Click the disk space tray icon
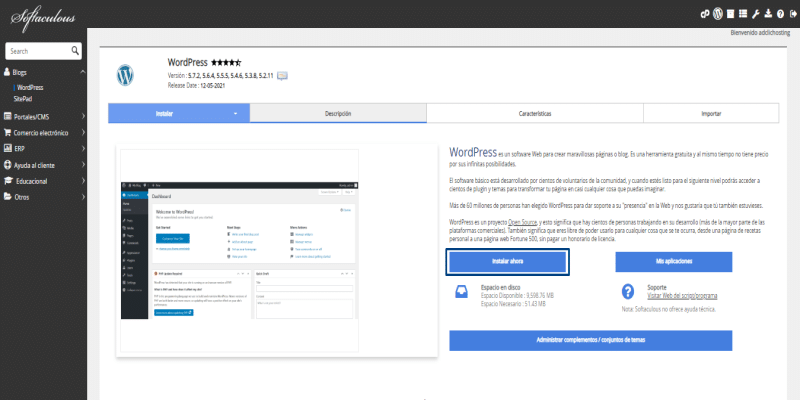This screenshot has width=800, height=400. [x=461, y=292]
